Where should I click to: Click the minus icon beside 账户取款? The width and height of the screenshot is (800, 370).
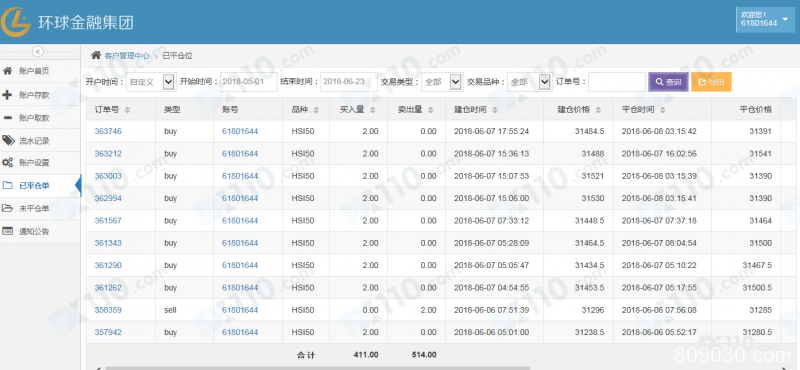coord(7,118)
